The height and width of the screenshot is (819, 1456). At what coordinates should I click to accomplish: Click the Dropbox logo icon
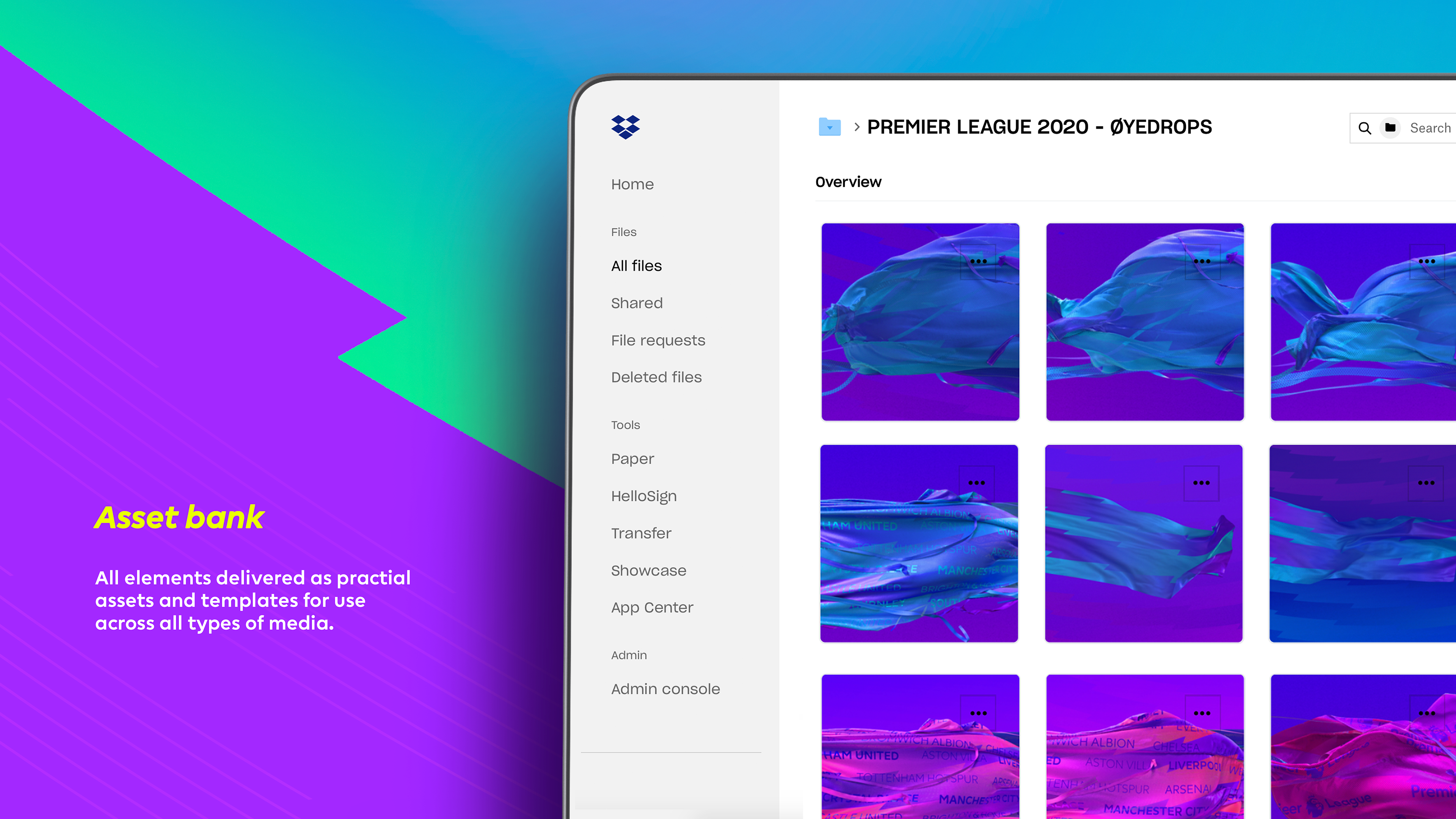(625, 127)
